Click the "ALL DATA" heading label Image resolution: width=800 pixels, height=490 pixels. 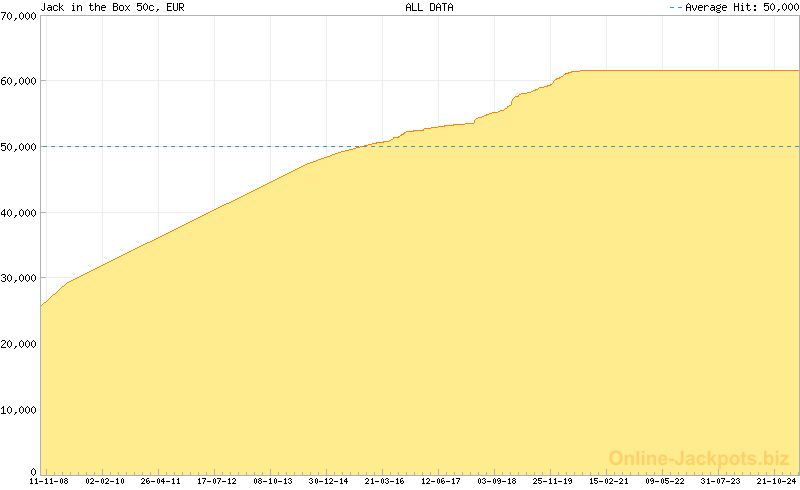(429, 7)
